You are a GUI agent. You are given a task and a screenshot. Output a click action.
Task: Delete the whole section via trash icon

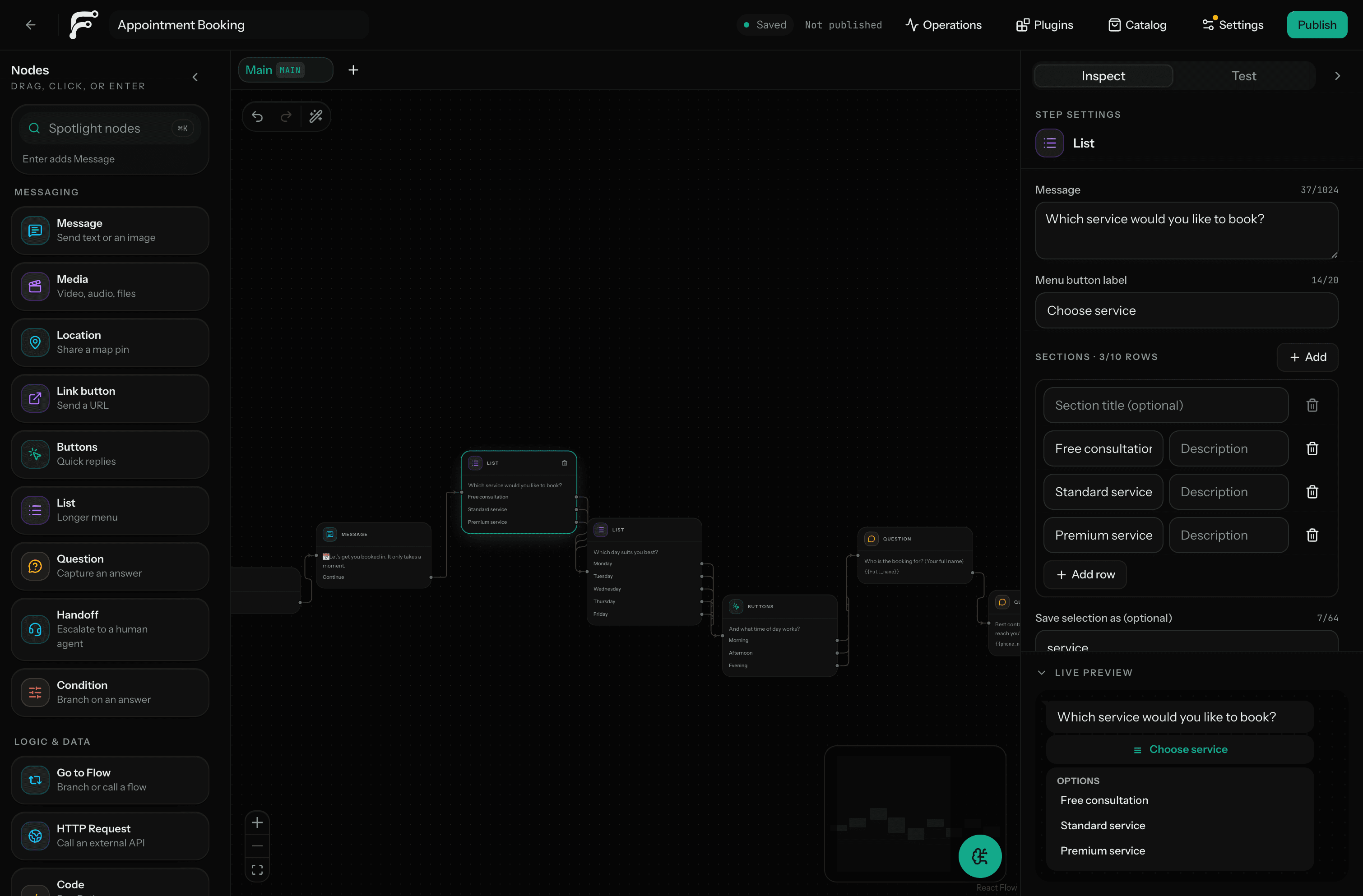pos(1312,405)
